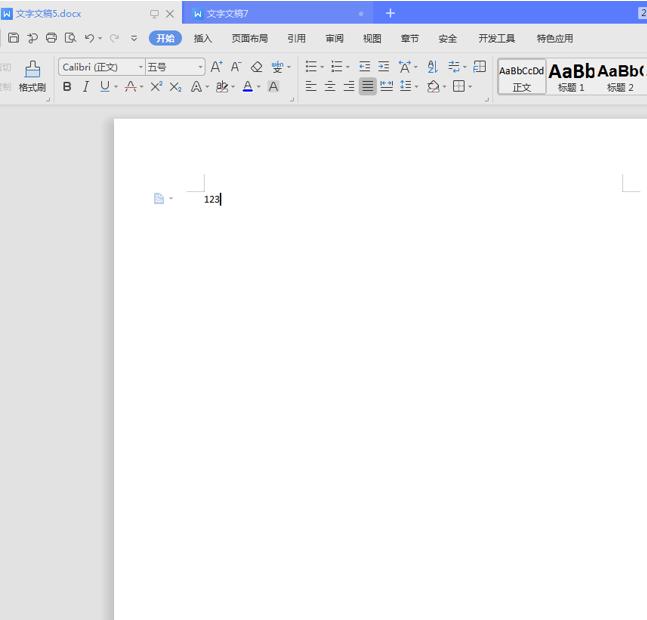Create new document tab with plus button
Screen dimensions: 647x620
pos(390,13)
